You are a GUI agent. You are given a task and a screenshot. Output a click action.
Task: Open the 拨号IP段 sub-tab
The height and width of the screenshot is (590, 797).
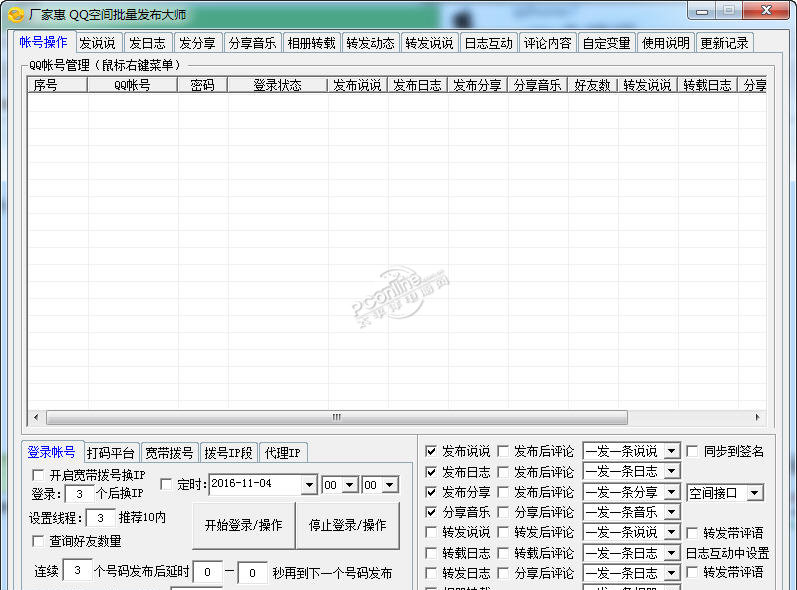[x=228, y=452]
